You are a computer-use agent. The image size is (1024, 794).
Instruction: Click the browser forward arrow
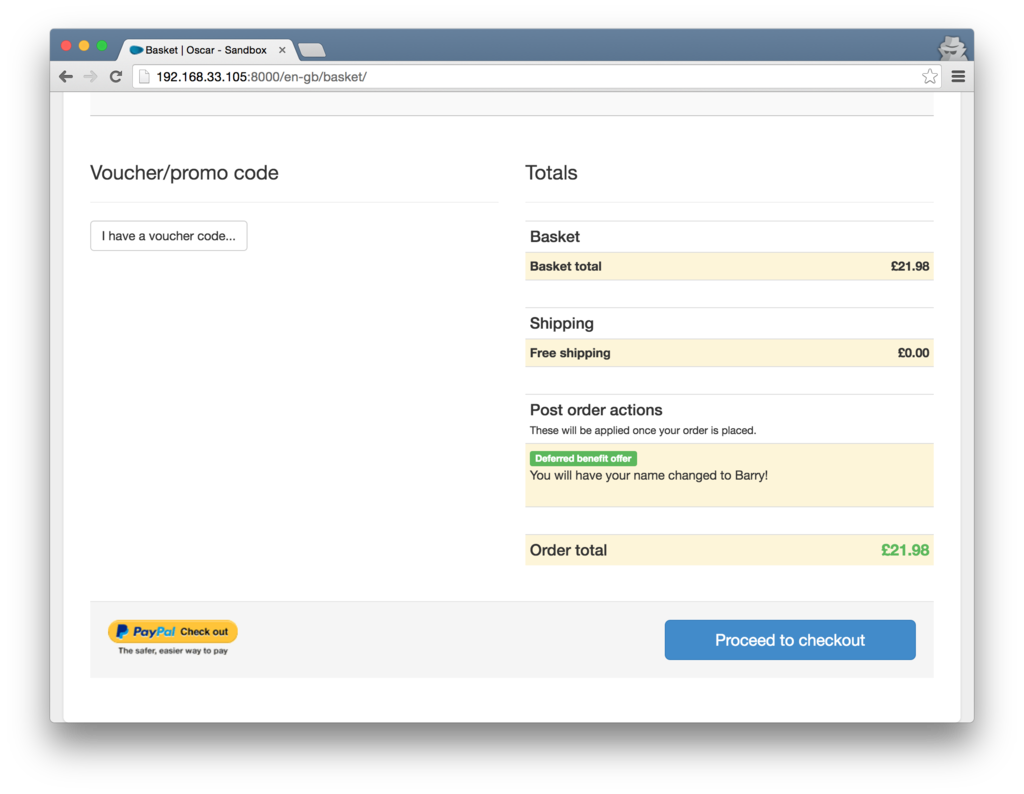(x=91, y=76)
